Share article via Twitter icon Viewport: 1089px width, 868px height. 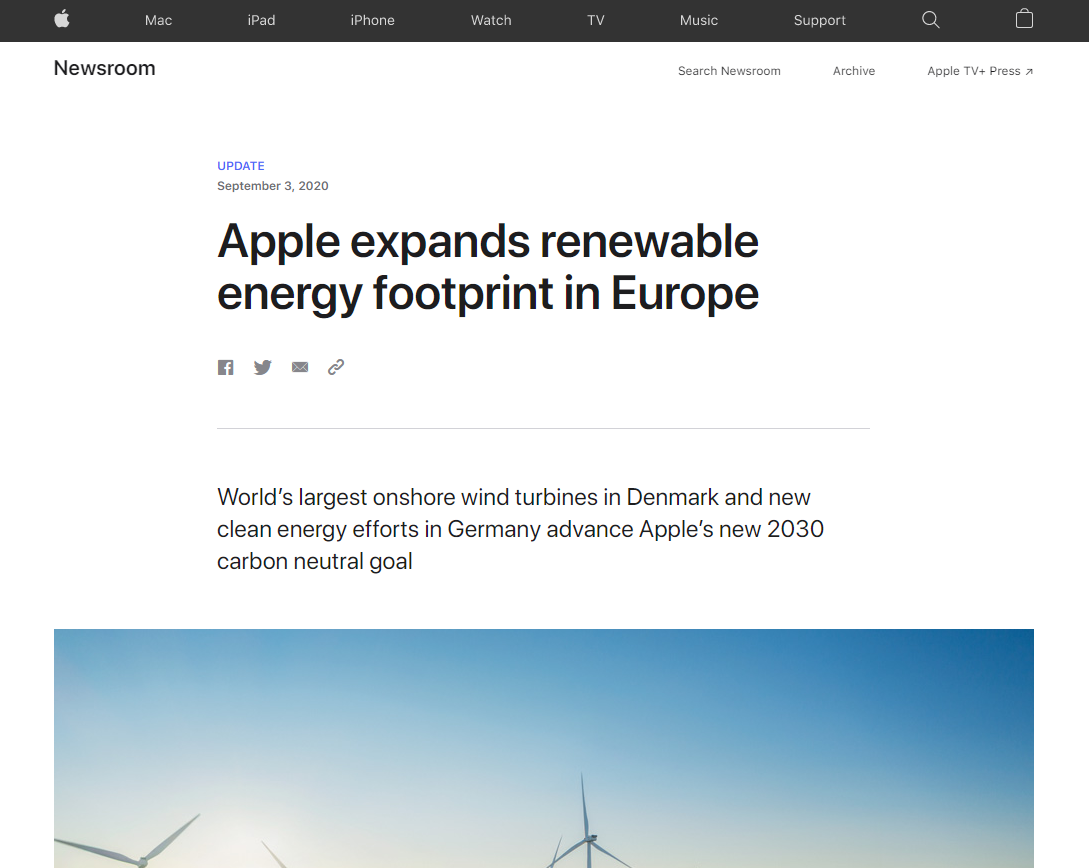pyautogui.click(x=263, y=367)
